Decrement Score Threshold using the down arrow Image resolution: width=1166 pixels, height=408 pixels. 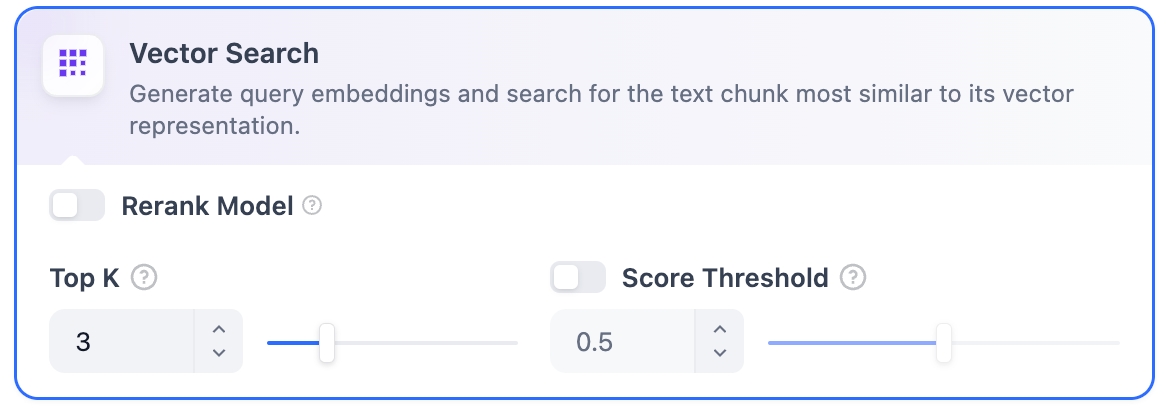719,352
